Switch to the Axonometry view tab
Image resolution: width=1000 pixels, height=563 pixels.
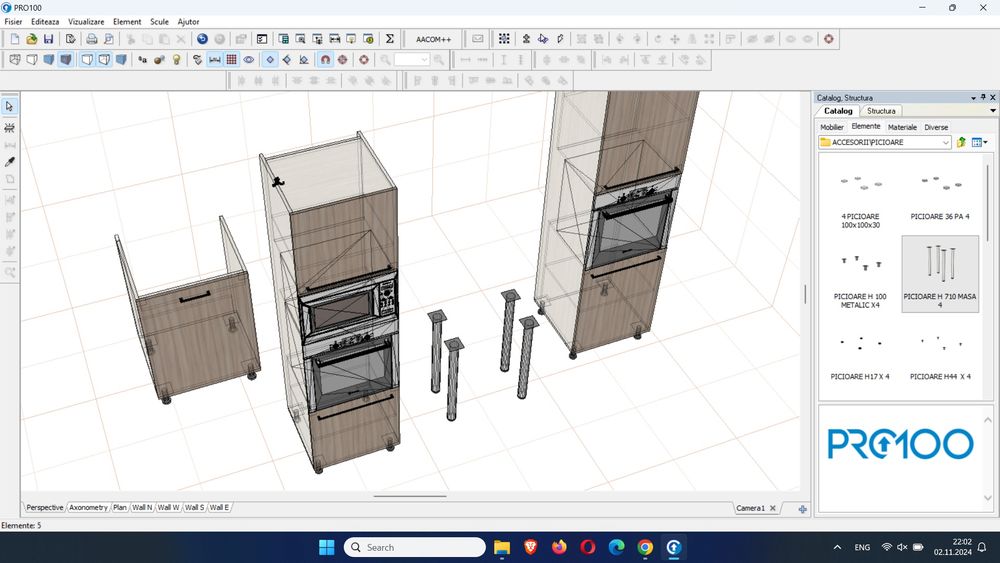pyautogui.click(x=88, y=508)
